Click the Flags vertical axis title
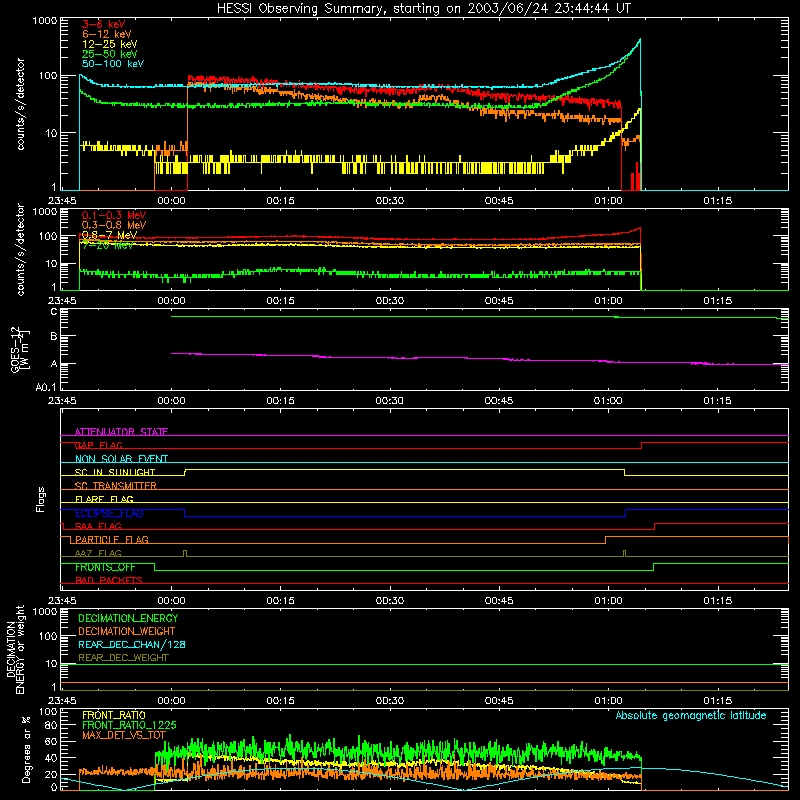The height and width of the screenshot is (800, 800). pyautogui.click(x=41, y=500)
